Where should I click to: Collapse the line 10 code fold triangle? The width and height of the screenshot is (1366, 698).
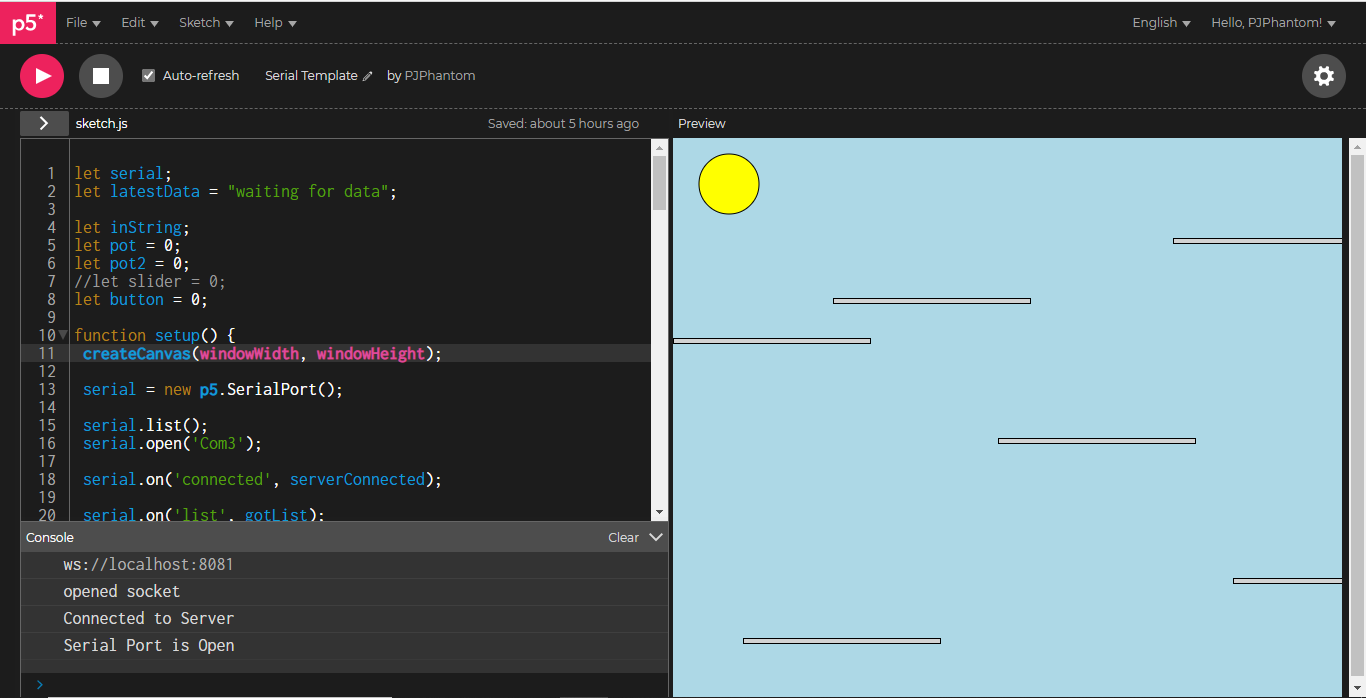62,334
